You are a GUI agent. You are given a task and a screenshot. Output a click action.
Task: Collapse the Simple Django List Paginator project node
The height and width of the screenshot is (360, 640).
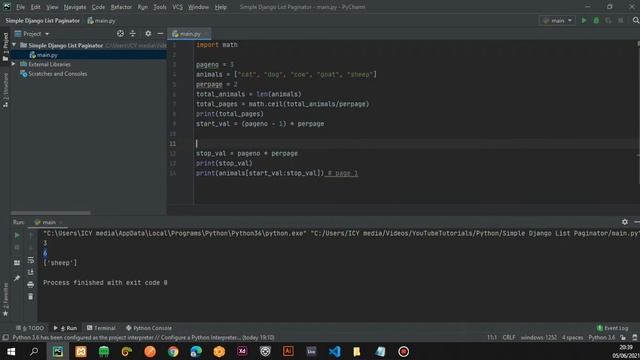14,45
